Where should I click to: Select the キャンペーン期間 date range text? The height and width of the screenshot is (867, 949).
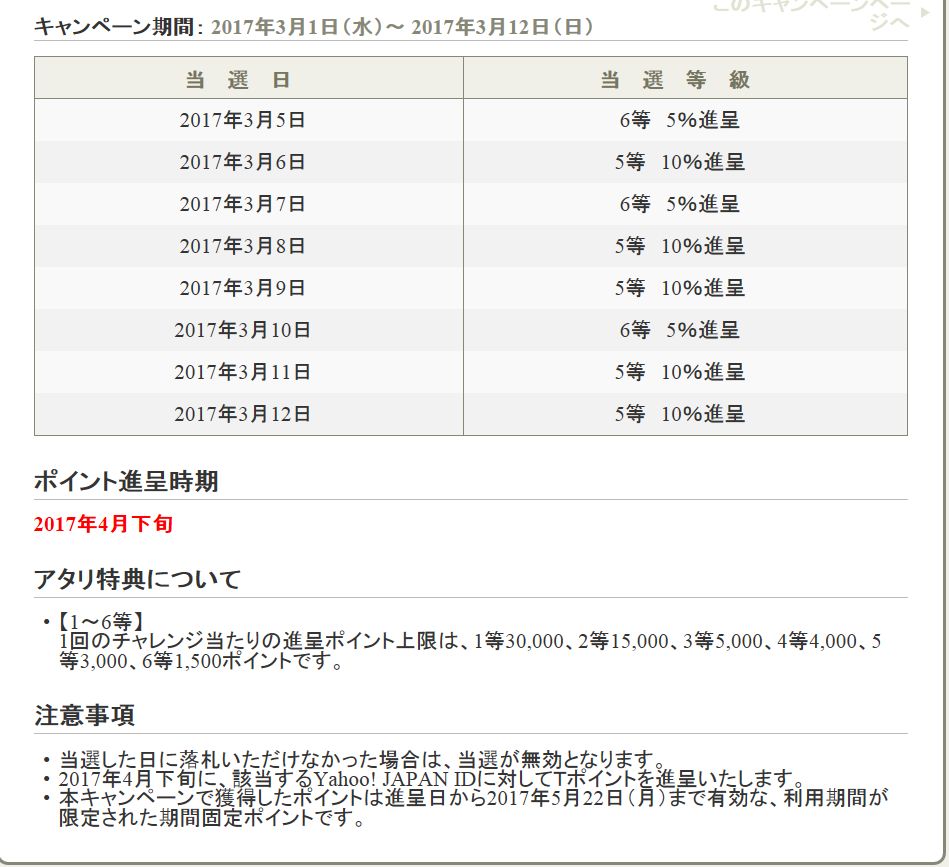402,27
